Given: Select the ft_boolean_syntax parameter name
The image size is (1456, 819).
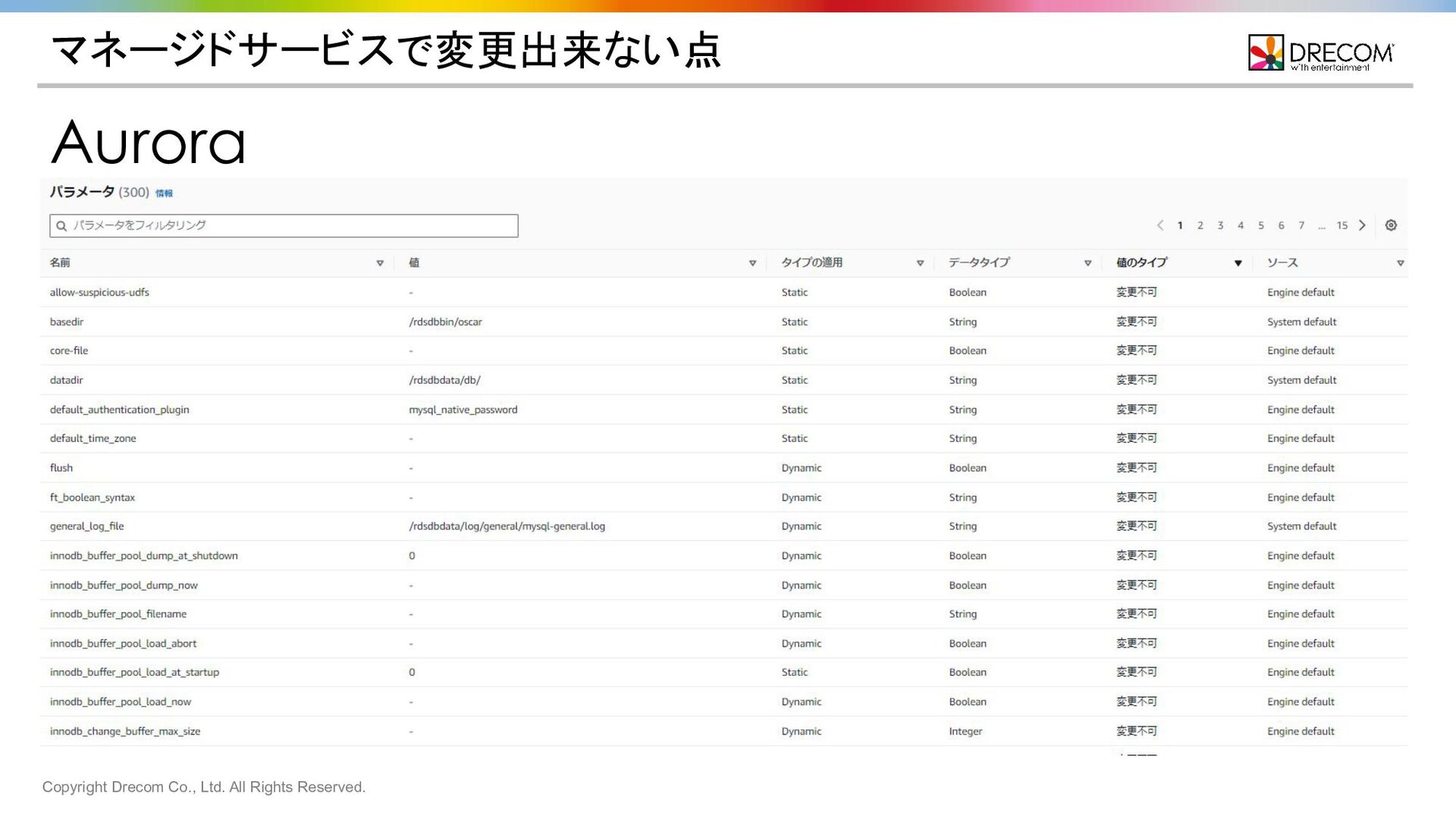Looking at the screenshot, I should [93, 497].
